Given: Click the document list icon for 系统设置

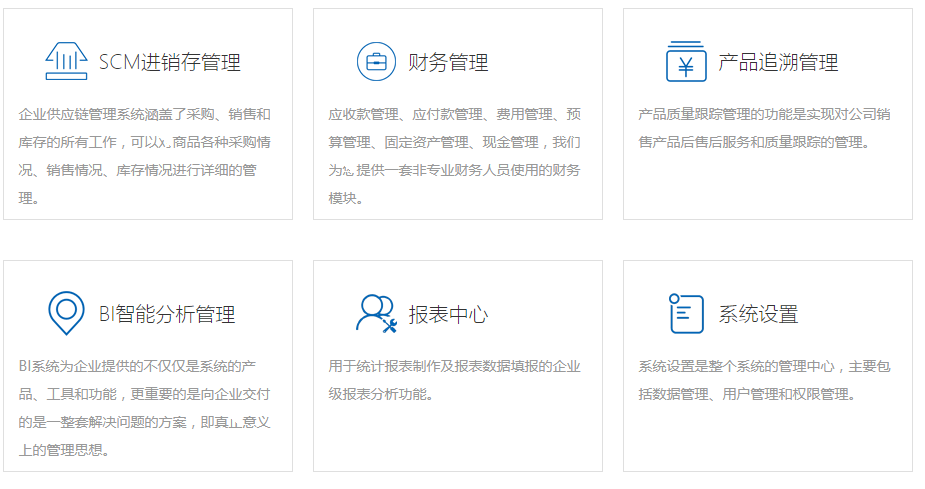Looking at the screenshot, I should coord(686,313).
